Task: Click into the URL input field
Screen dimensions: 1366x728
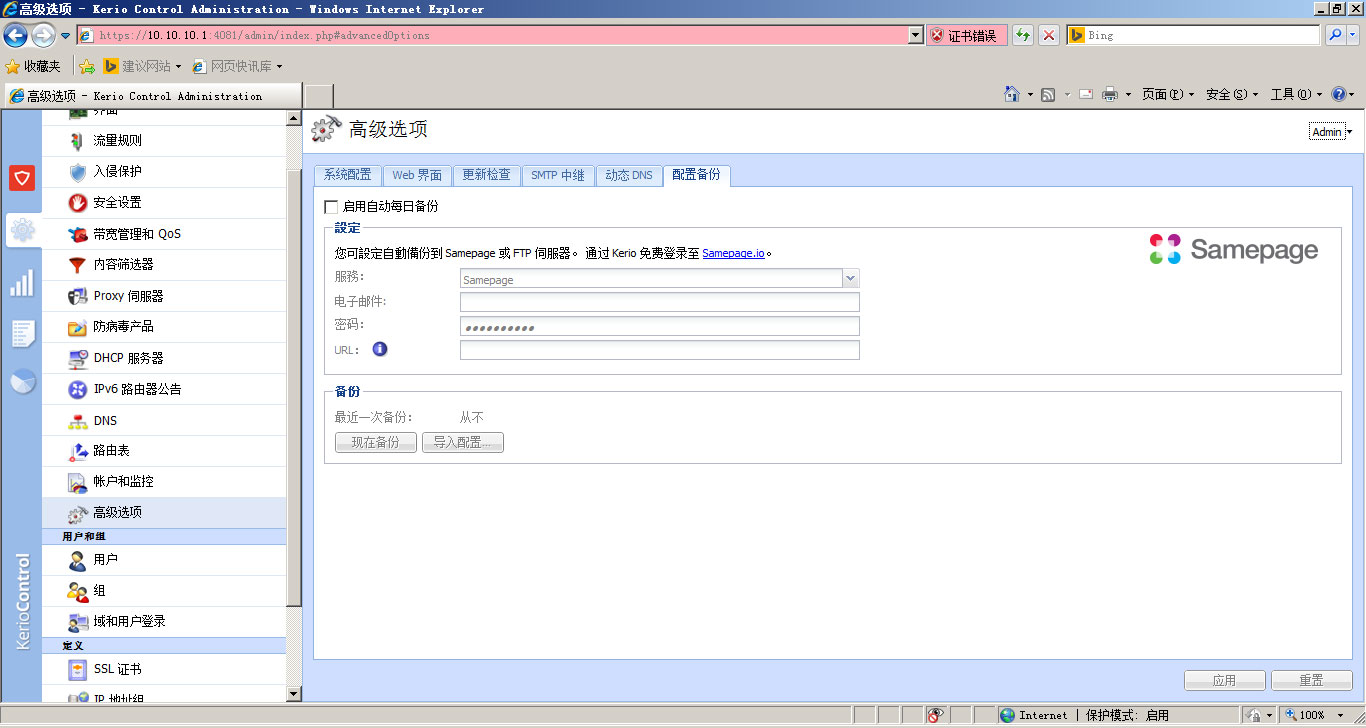Action: [x=660, y=350]
